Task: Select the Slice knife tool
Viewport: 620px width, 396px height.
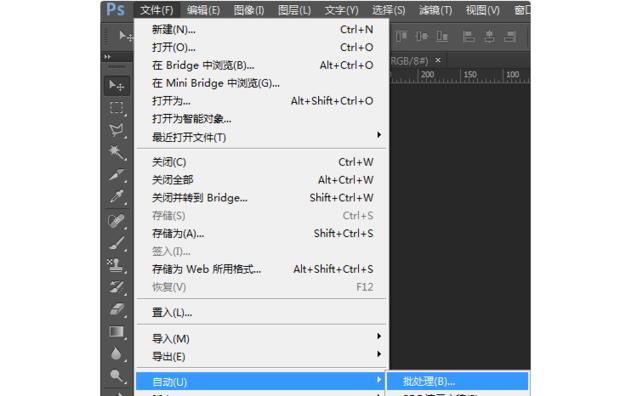Action: (x=117, y=174)
